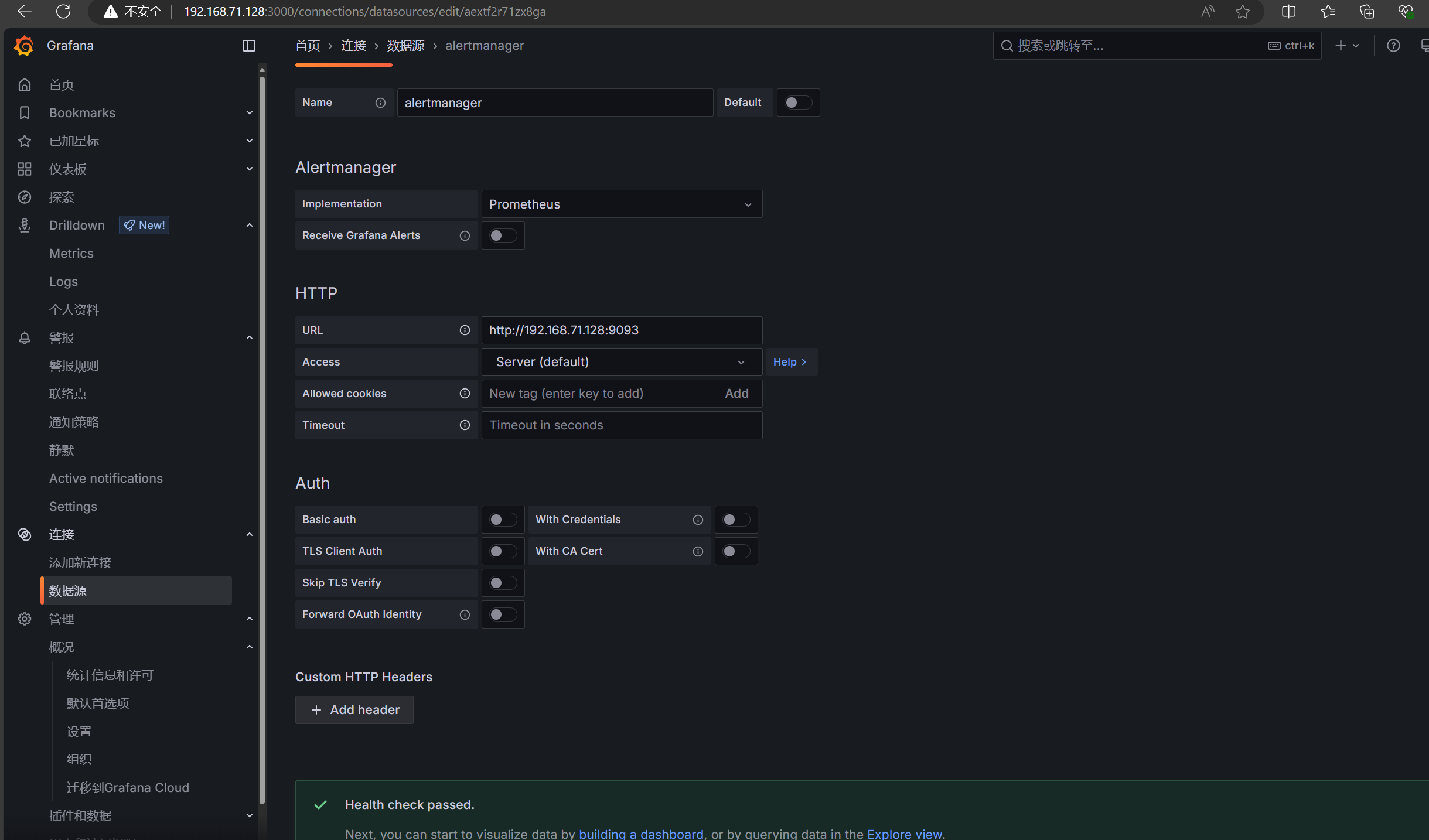Click the info icon for With CA Cert
Screen dimensions: 1429x840
698,552
